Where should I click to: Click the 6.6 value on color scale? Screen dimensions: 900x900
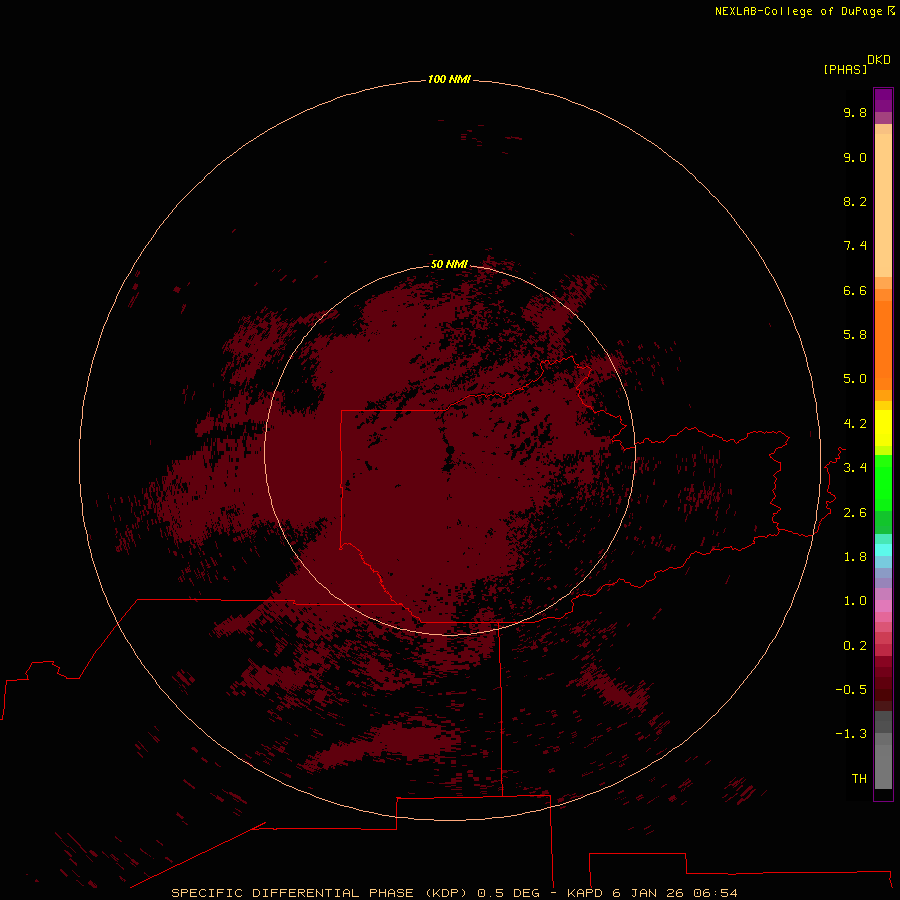855,290
